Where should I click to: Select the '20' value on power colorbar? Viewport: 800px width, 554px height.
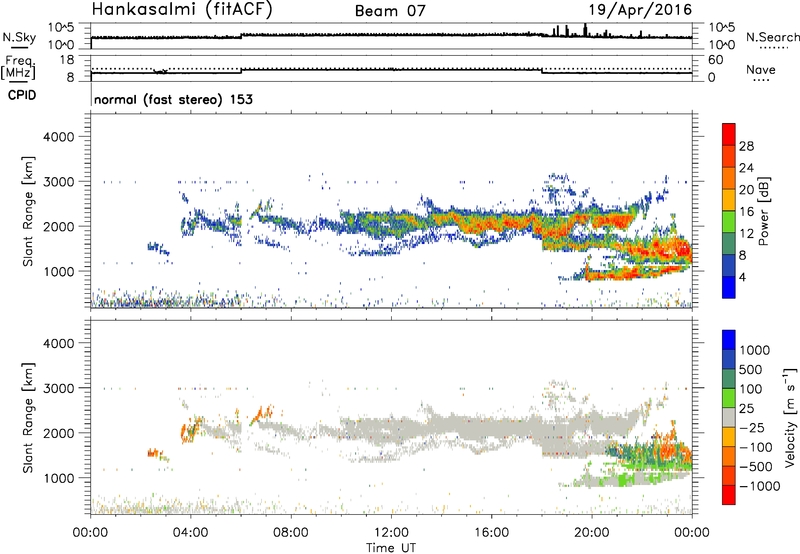click(x=746, y=190)
